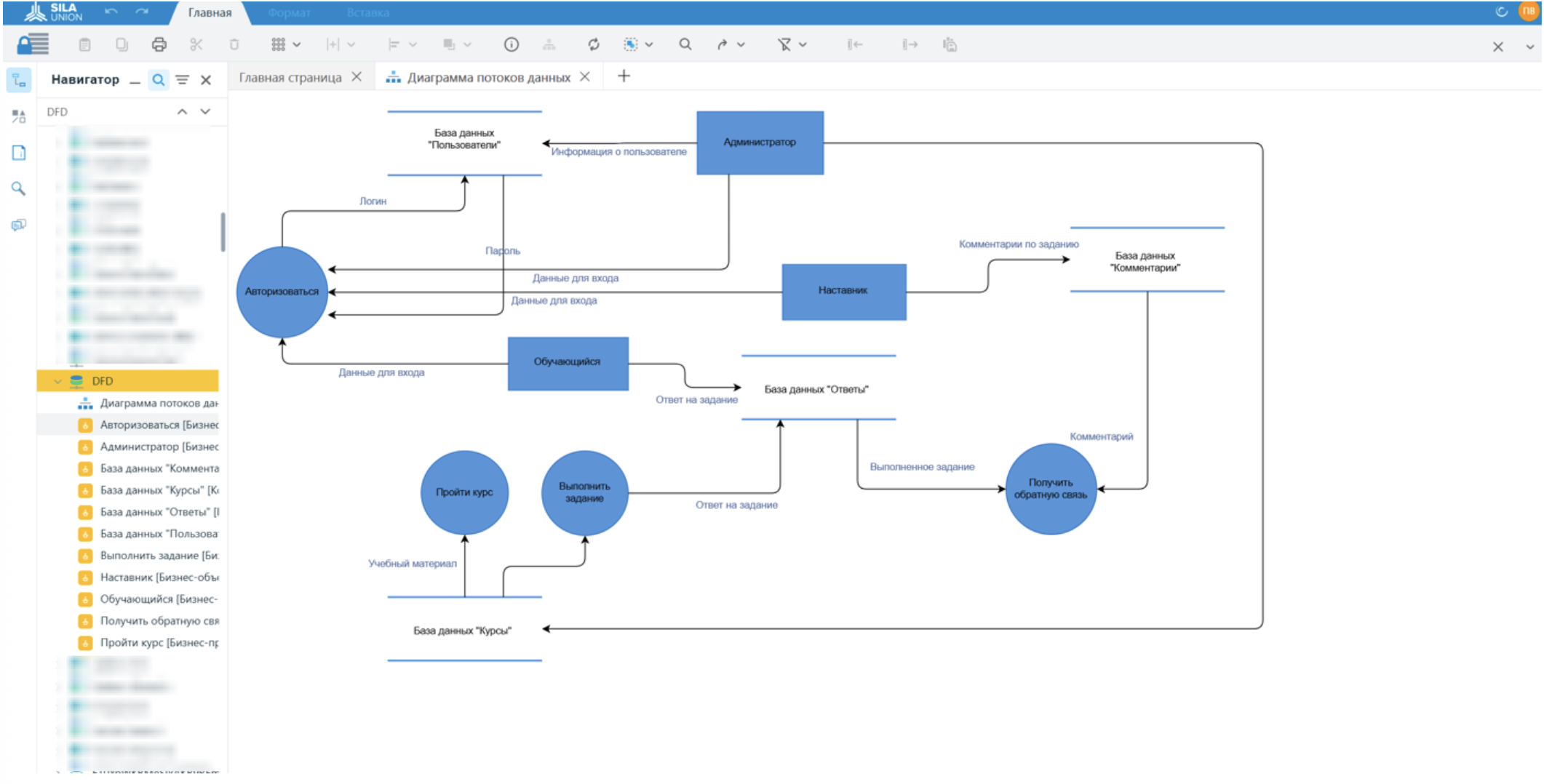Click the undo arrow in title bar
The image size is (1544, 784).
point(111,12)
